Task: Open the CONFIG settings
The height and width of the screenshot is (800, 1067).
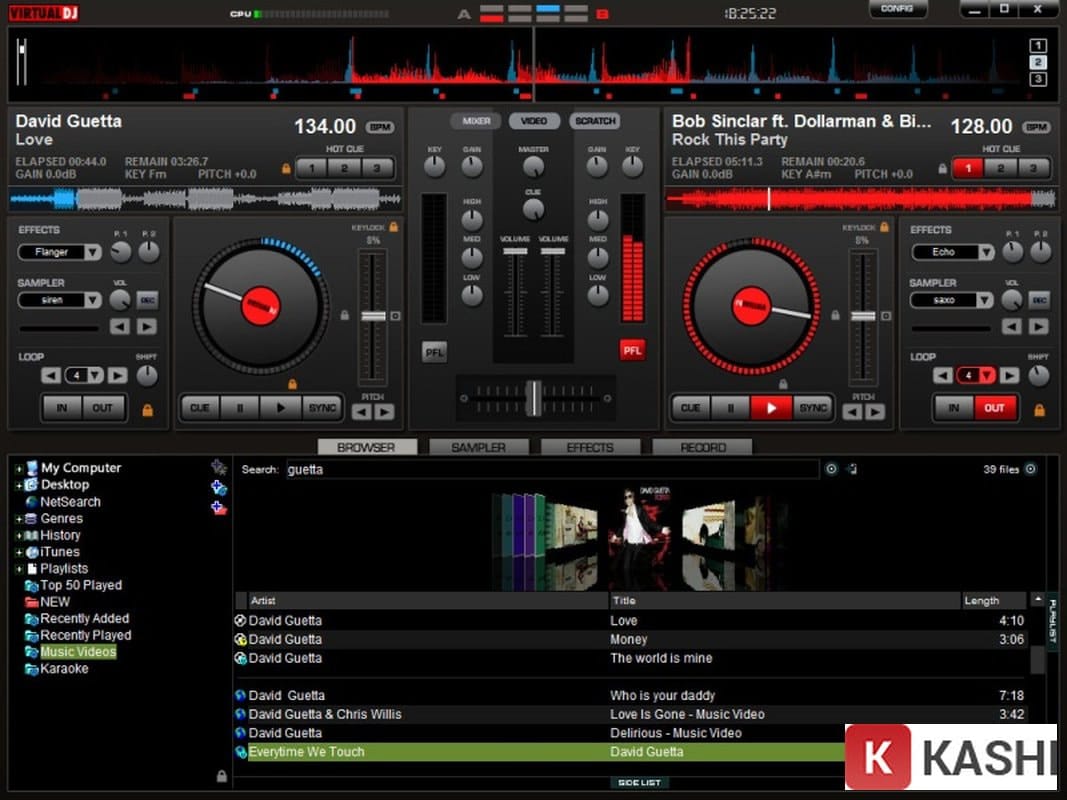Action: 898,8
